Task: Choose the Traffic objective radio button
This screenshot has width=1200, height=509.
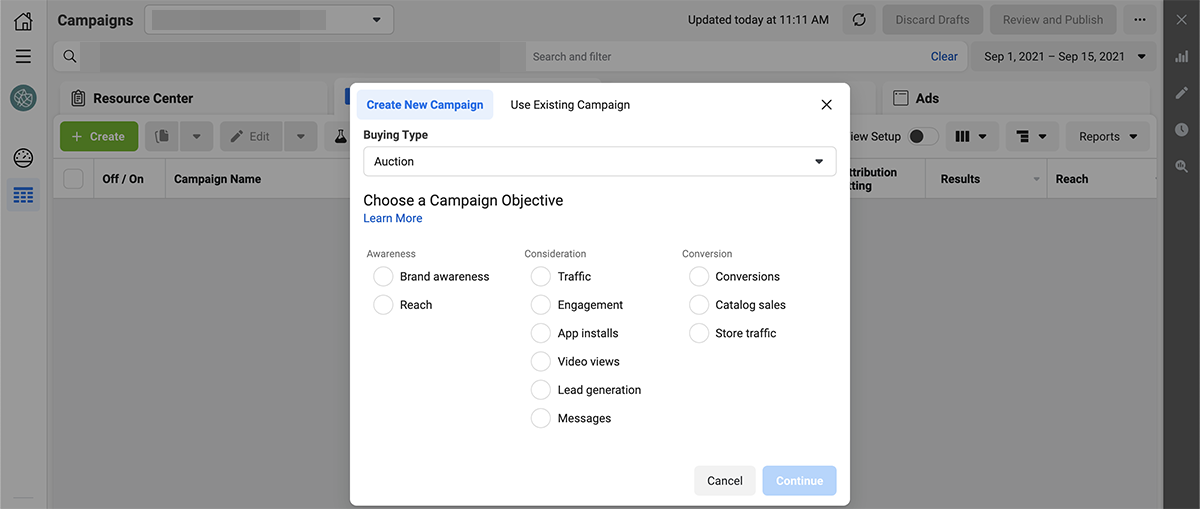Action: tap(541, 277)
